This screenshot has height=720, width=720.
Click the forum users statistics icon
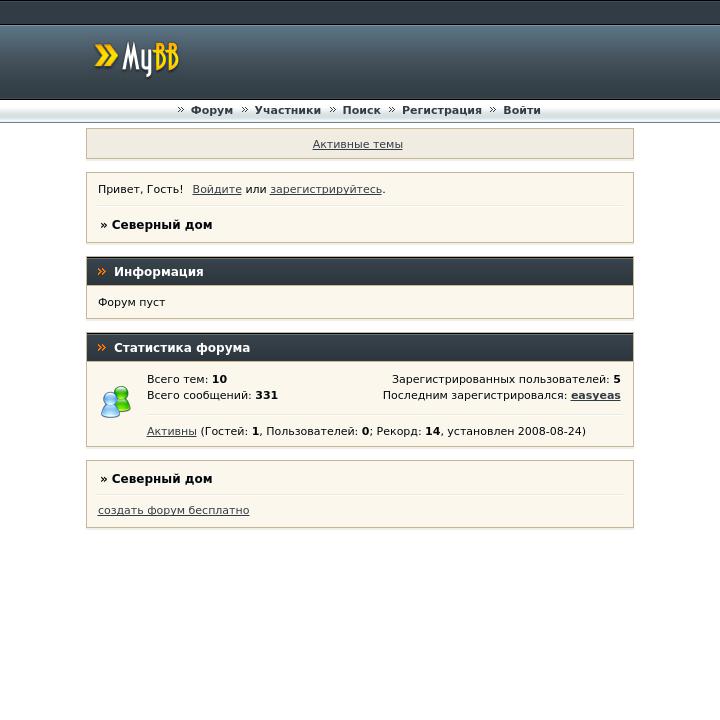click(116, 402)
